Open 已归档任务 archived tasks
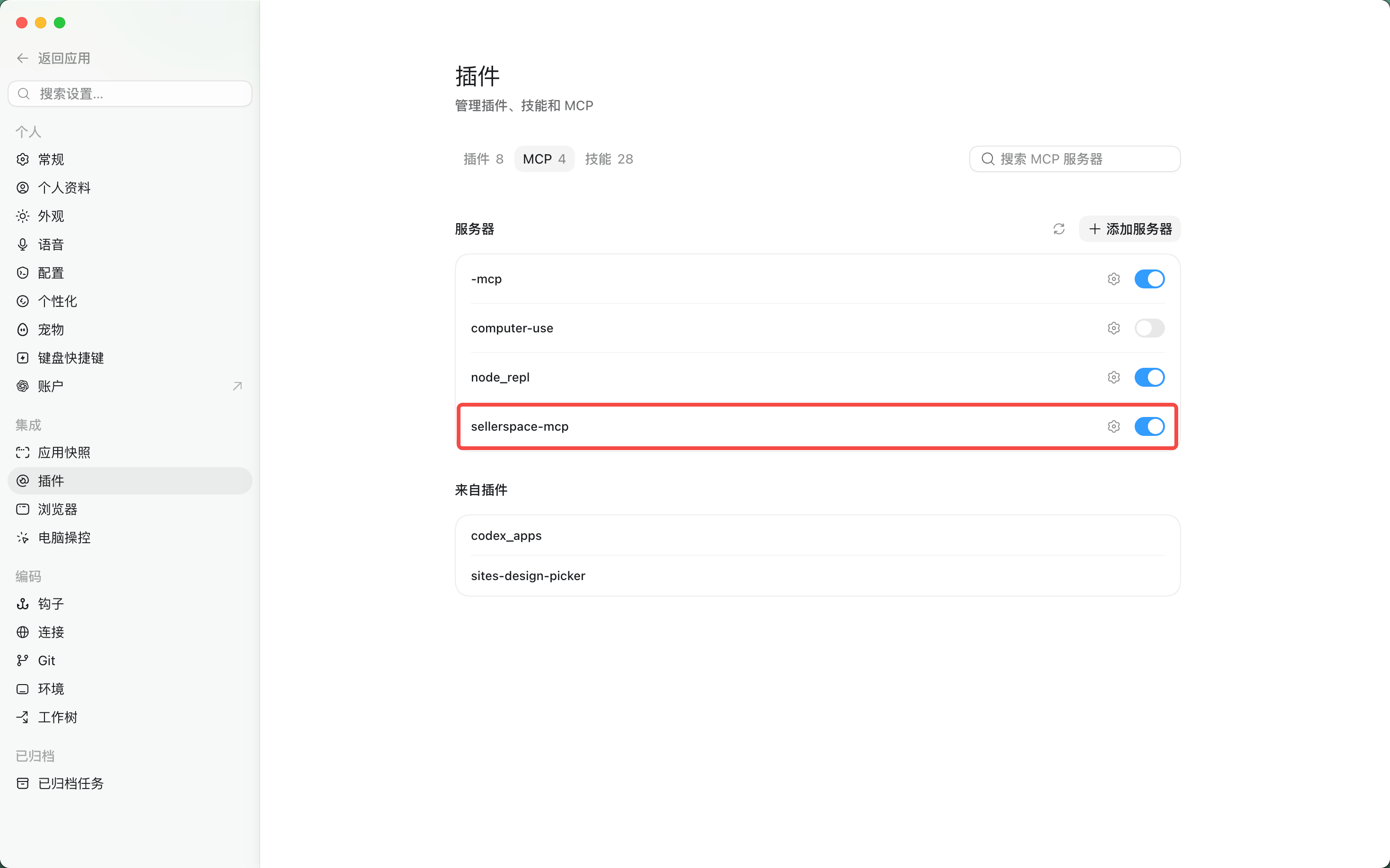Image resolution: width=1390 pixels, height=868 pixels. point(130,784)
